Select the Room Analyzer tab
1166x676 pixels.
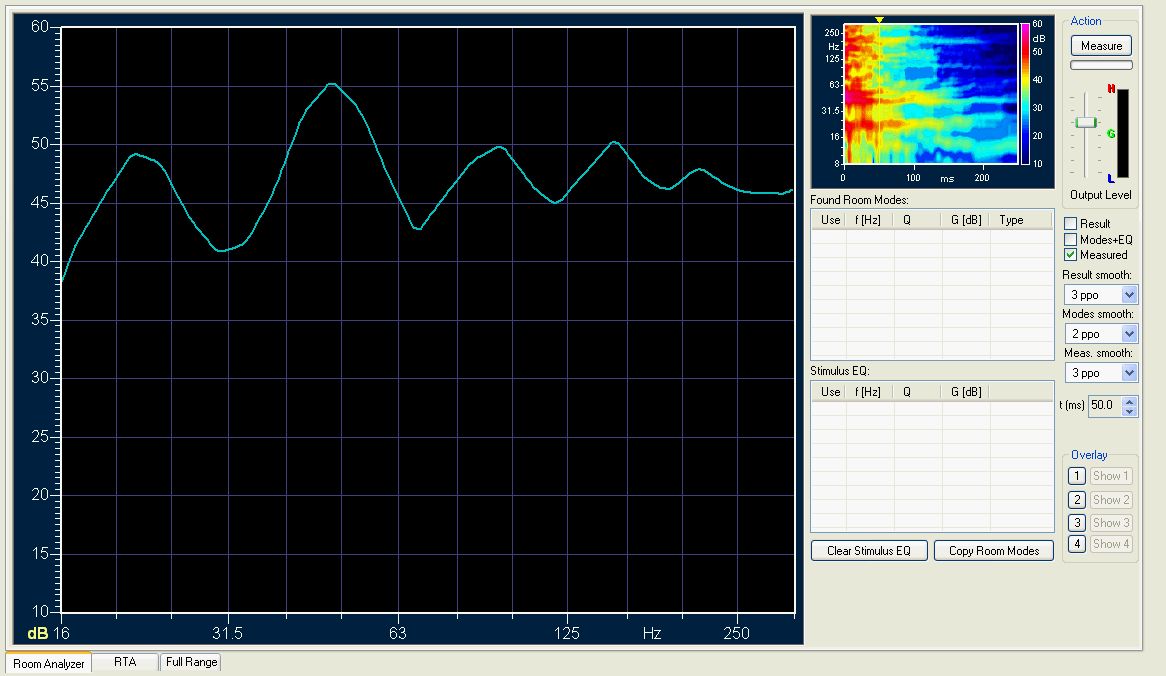(48, 664)
